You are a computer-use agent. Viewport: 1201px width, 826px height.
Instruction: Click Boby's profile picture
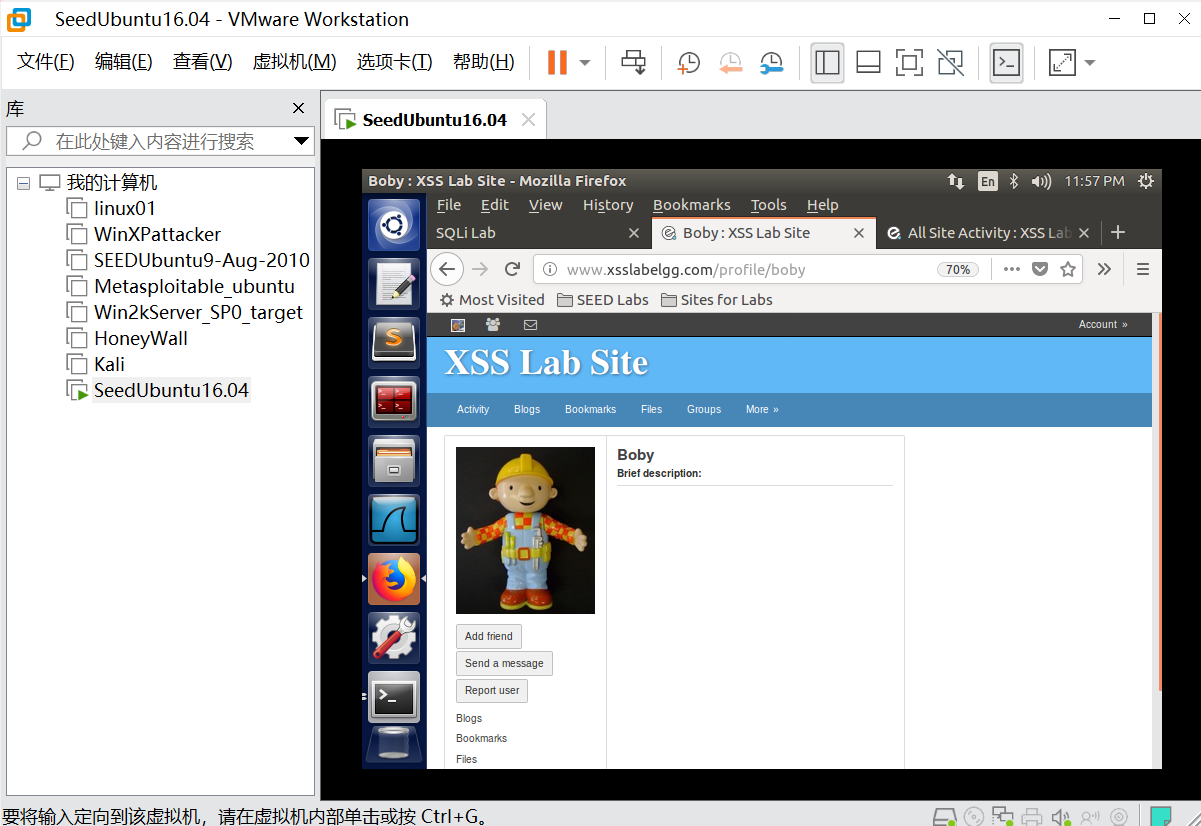coord(525,530)
